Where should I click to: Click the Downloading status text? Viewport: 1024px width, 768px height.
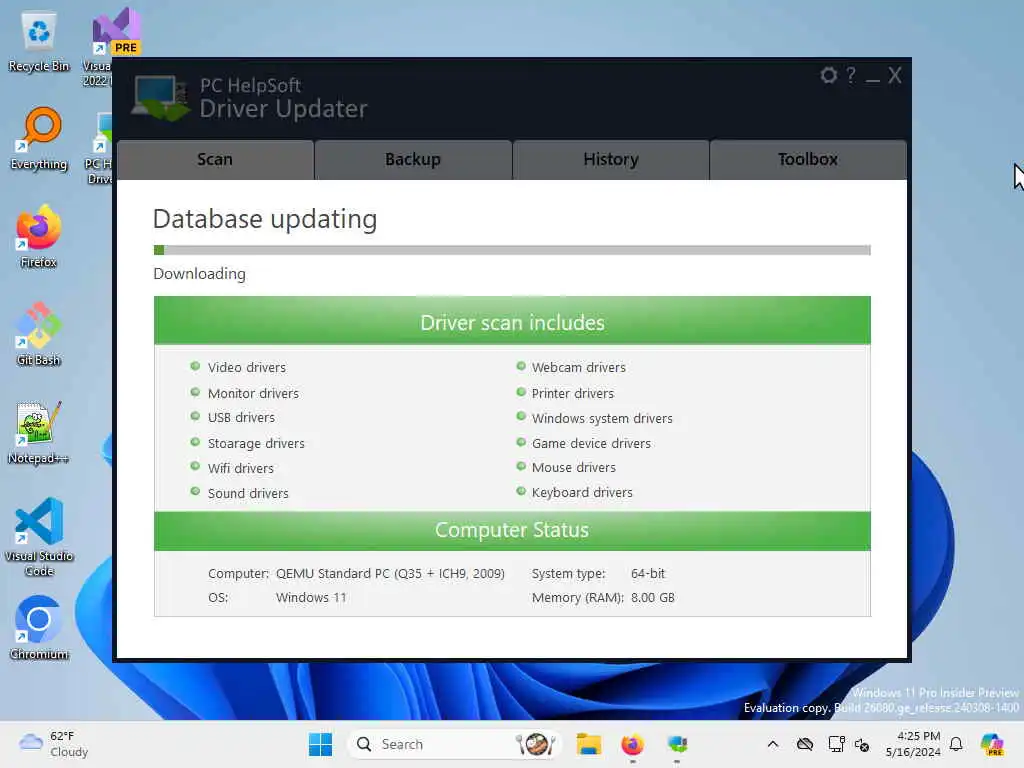click(x=199, y=274)
